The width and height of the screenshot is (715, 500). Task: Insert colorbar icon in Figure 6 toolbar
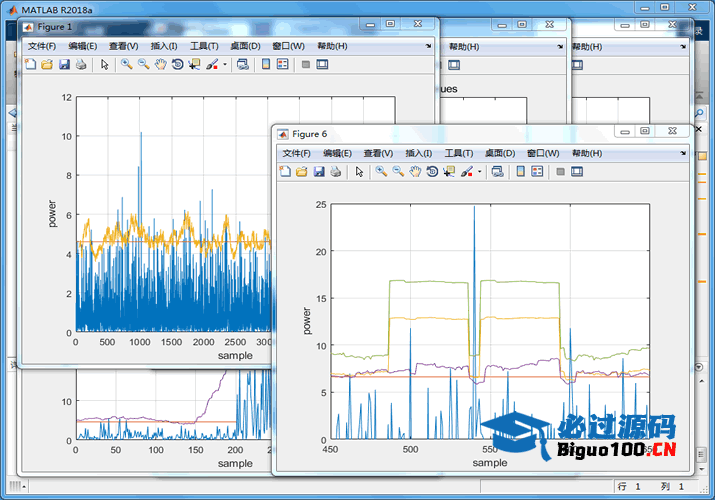pyautogui.click(x=521, y=171)
